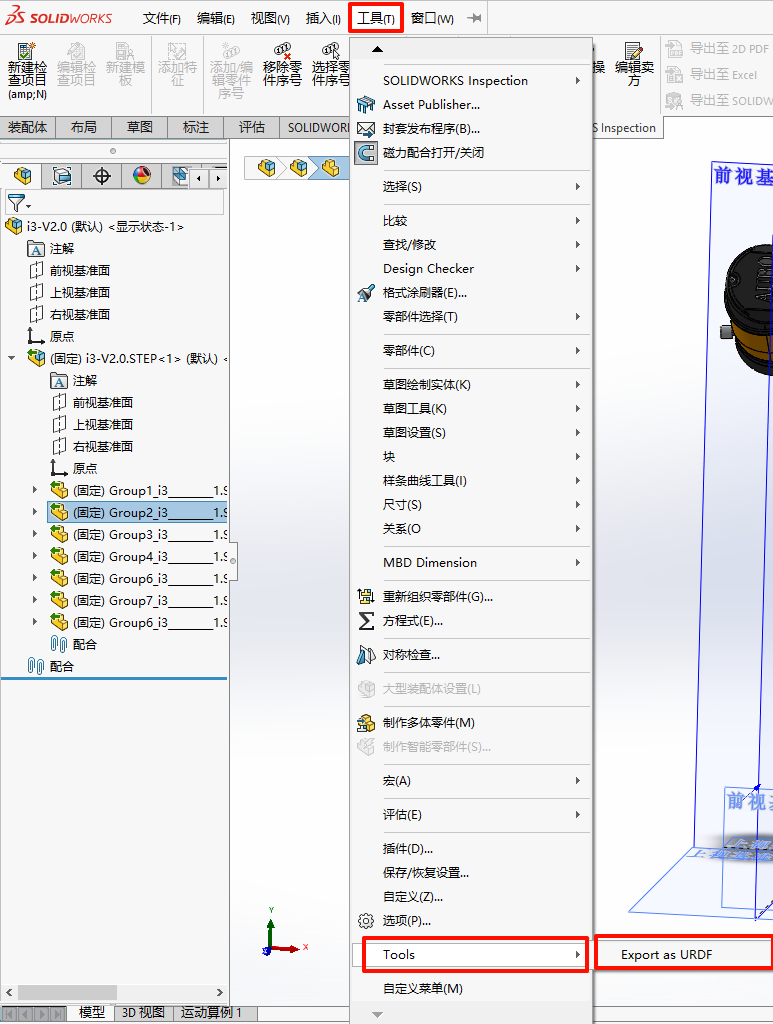Click the 移除零件序号 toolbar icon
Viewport: 773px width, 1024px height.
(283, 51)
